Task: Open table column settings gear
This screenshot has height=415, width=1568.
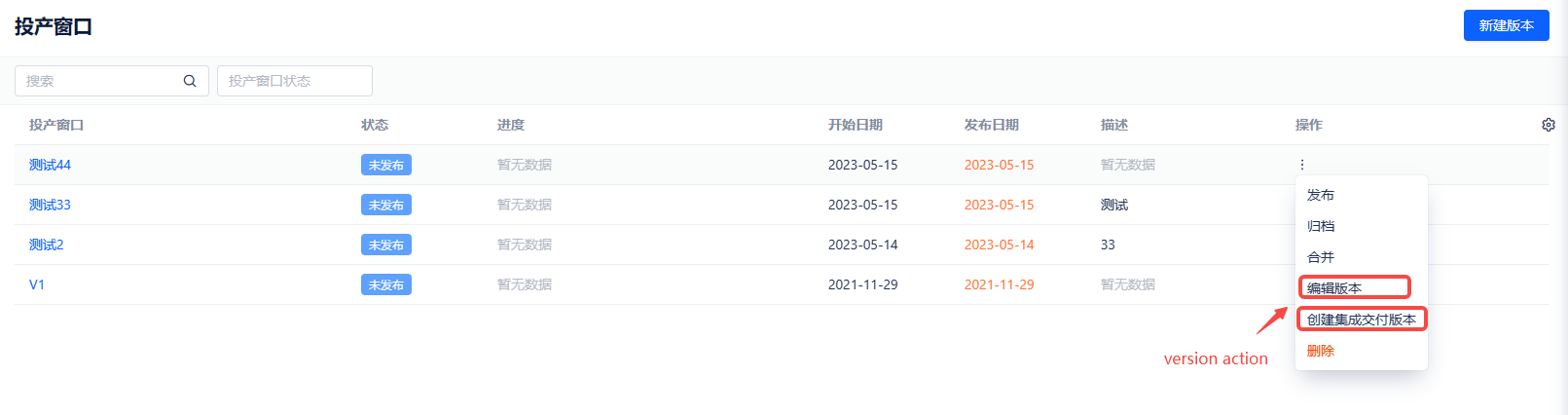Action: pyautogui.click(x=1549, y=125)
